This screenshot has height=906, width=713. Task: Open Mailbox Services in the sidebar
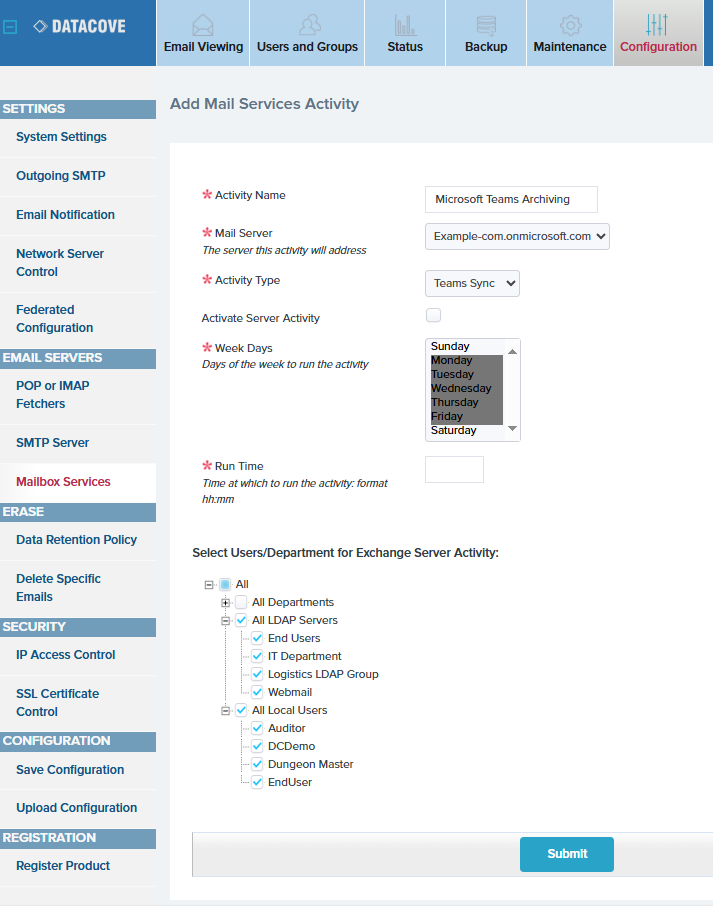63,482
